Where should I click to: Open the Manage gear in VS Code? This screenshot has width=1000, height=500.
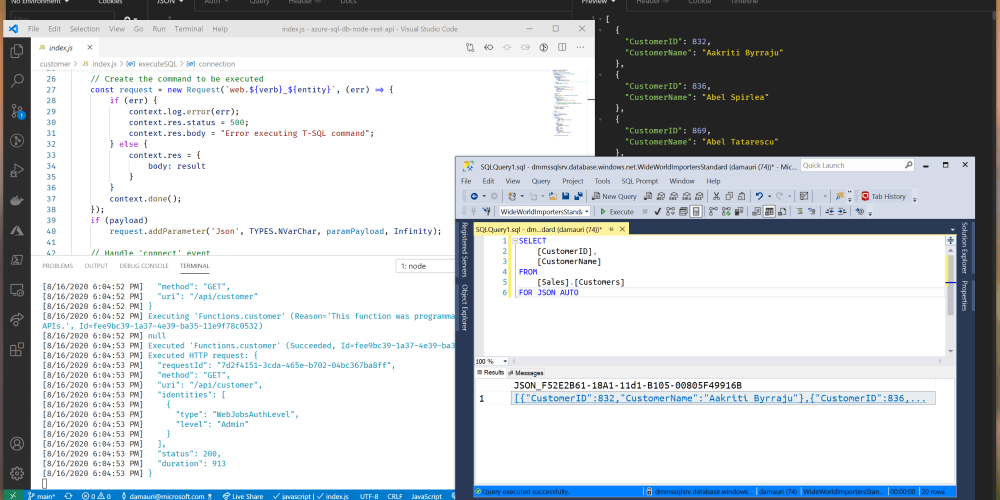pos(17,473)
